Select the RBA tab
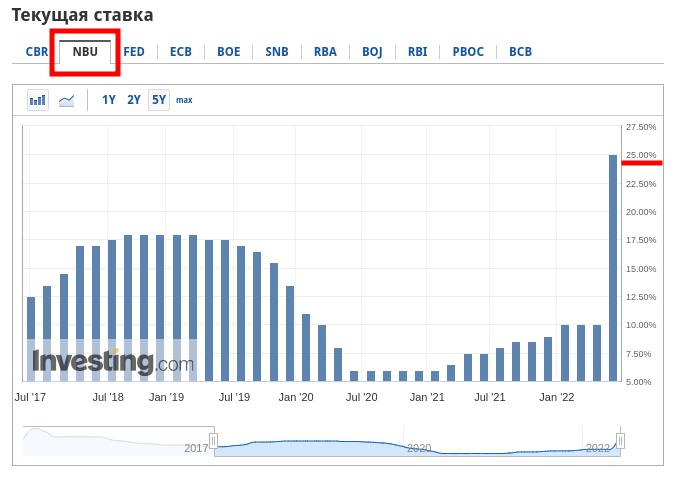Viewport: 678px width, 482px height. (x=325, y=52)
